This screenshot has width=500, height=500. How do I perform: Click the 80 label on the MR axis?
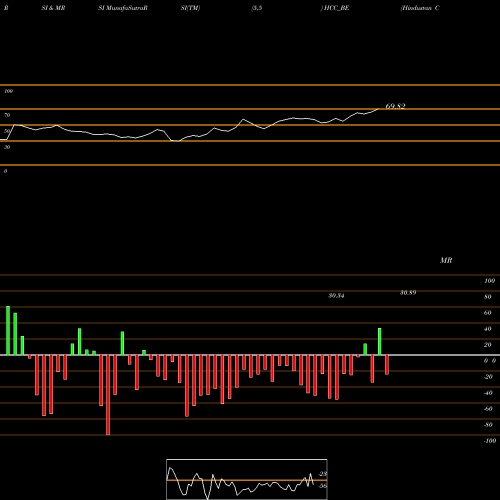tap(488, 297)
